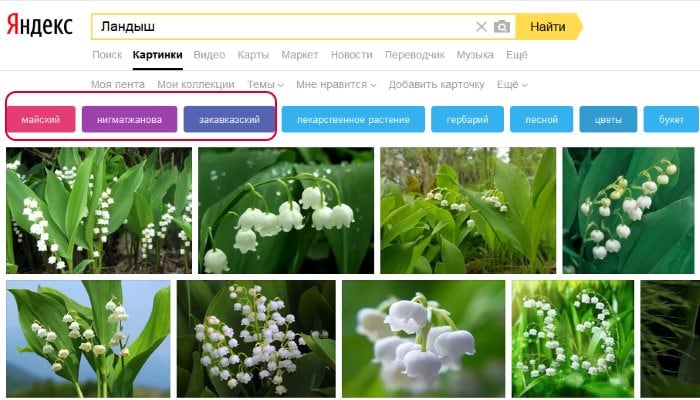Go to the Карты tab
700x400 pixels.
253,55
